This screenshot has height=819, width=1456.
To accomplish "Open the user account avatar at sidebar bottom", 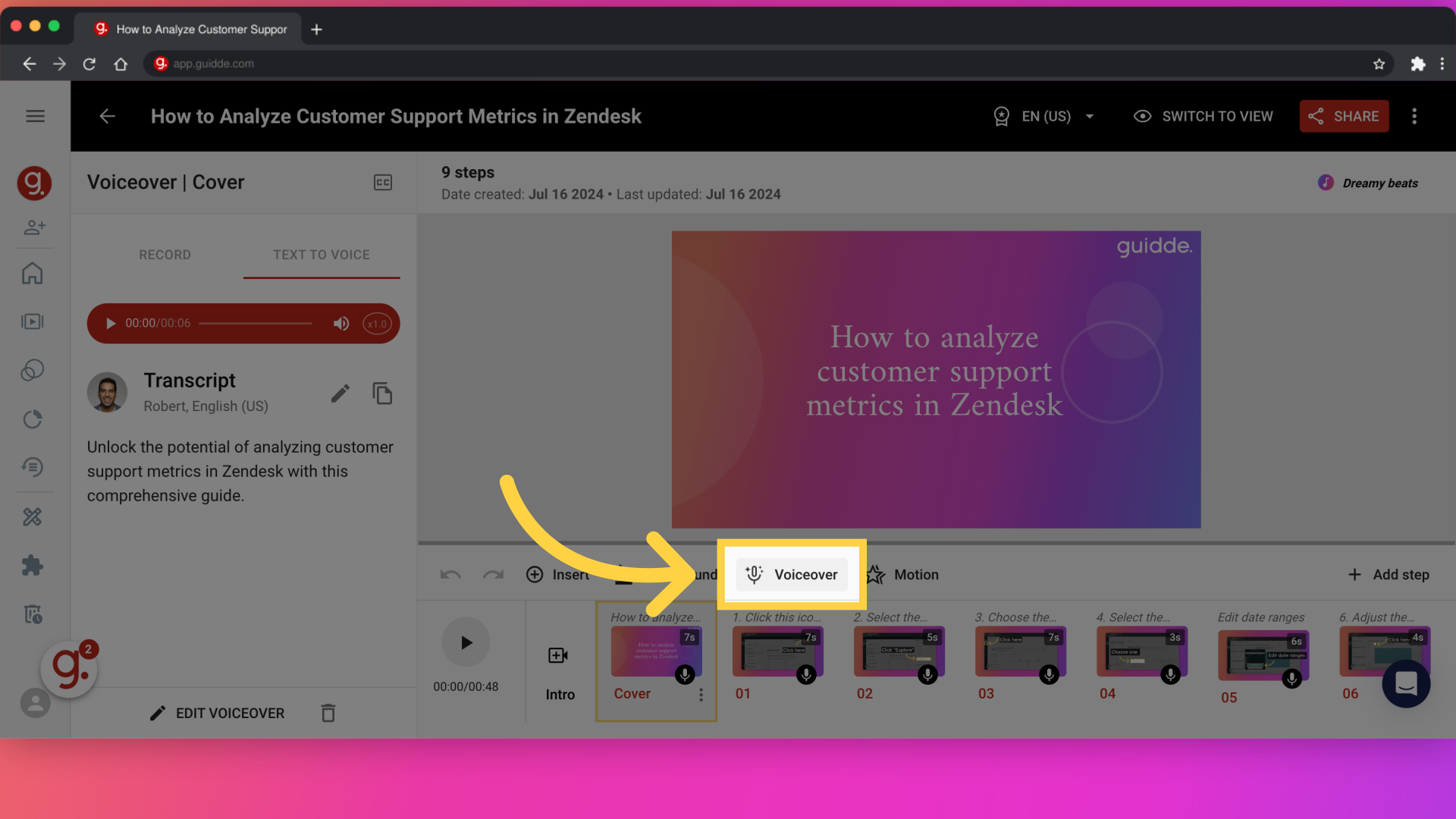I will (x=35, y=703).
